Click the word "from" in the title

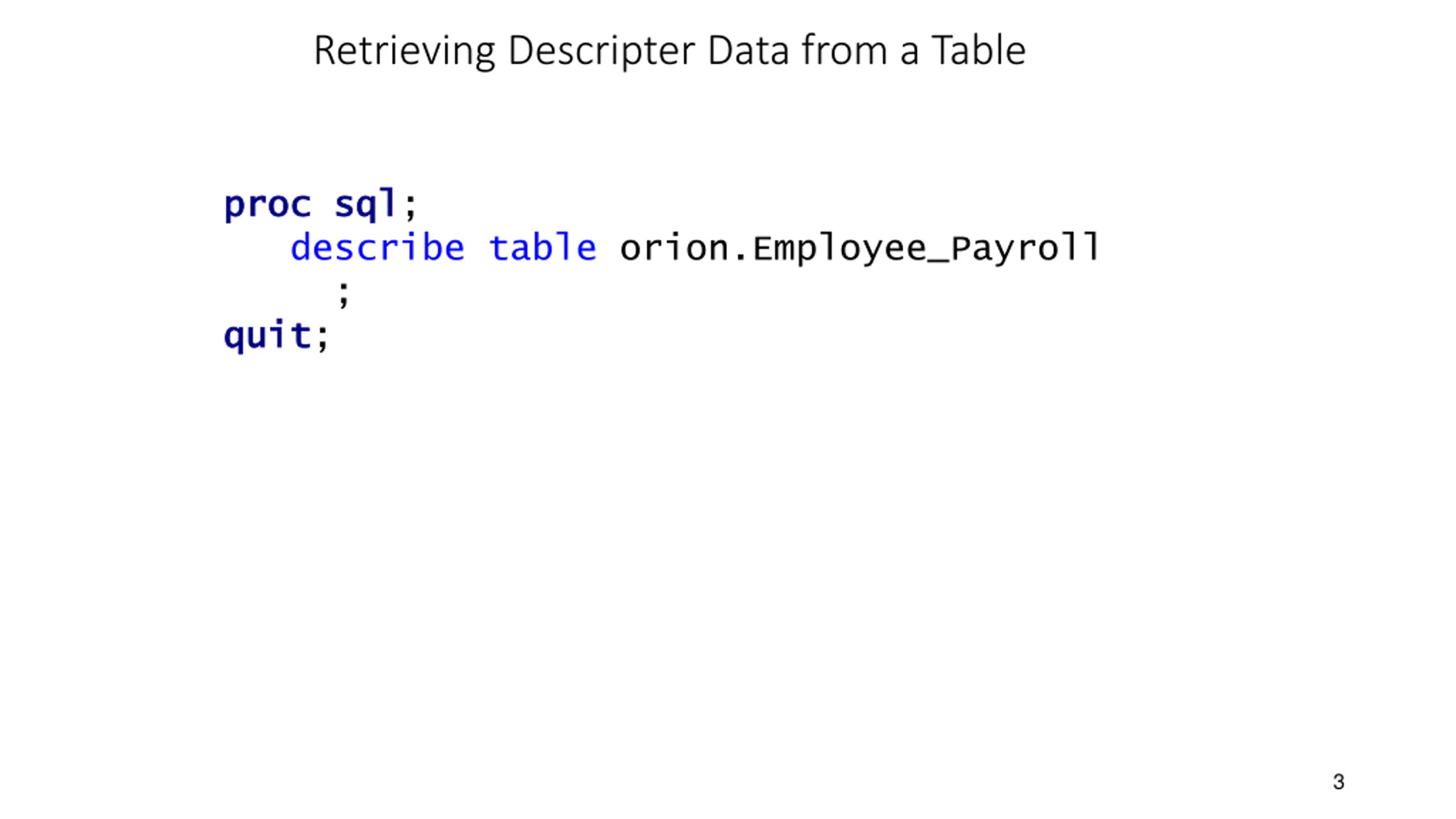(845, 50)
